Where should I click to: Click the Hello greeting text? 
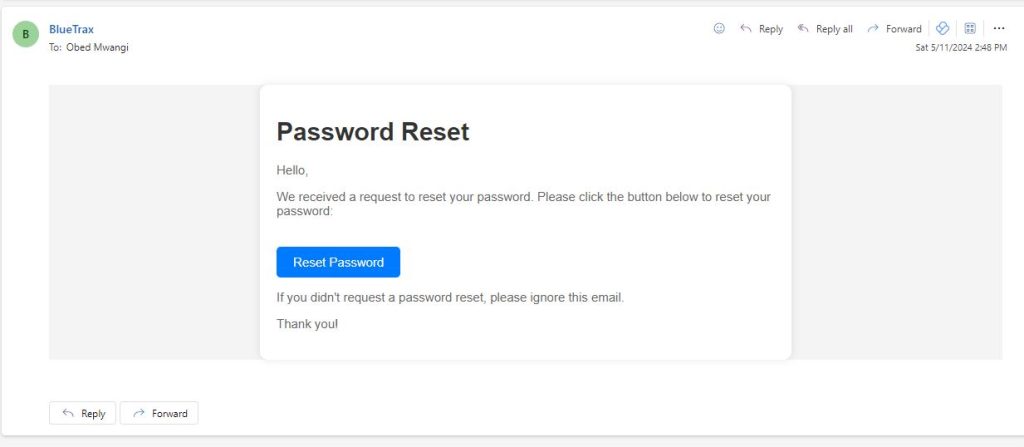292,170
